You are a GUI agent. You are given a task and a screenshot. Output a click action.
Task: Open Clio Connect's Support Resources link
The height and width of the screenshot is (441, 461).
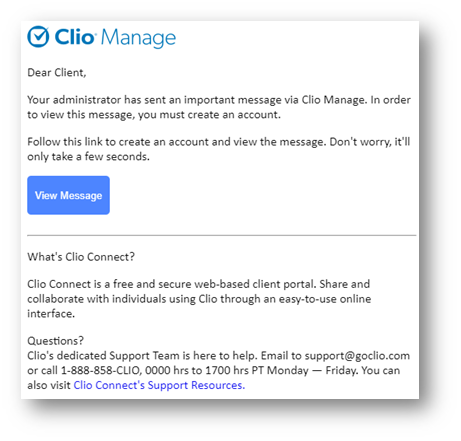point(159,385)
